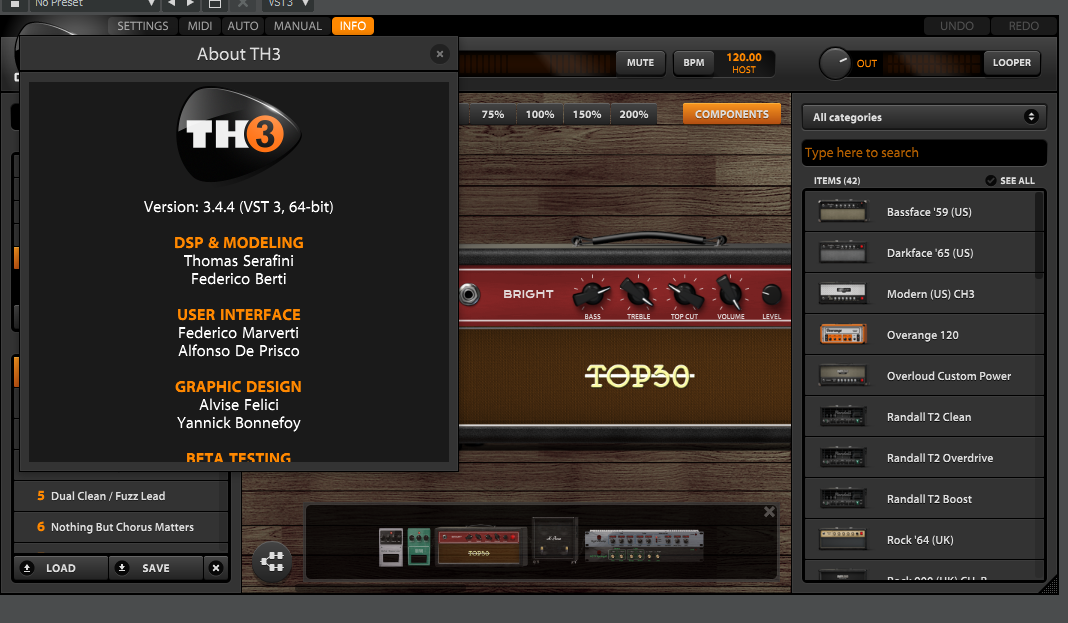
Task: Click the LEVEL knob on Top30 amp
Action: click(771, 295)
